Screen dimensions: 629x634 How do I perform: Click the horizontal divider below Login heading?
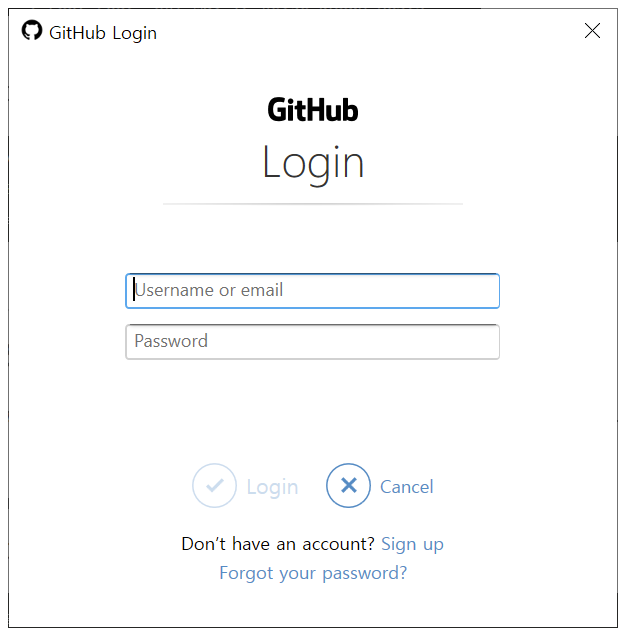313,204
